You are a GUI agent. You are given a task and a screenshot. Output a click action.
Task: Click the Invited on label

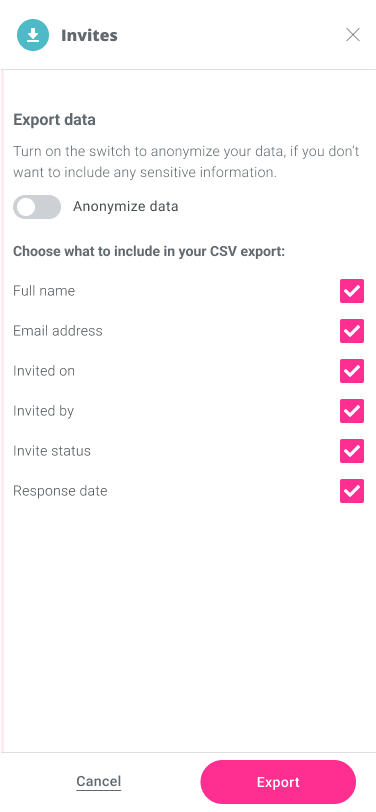pyautogui.click(x=44, y=371)
